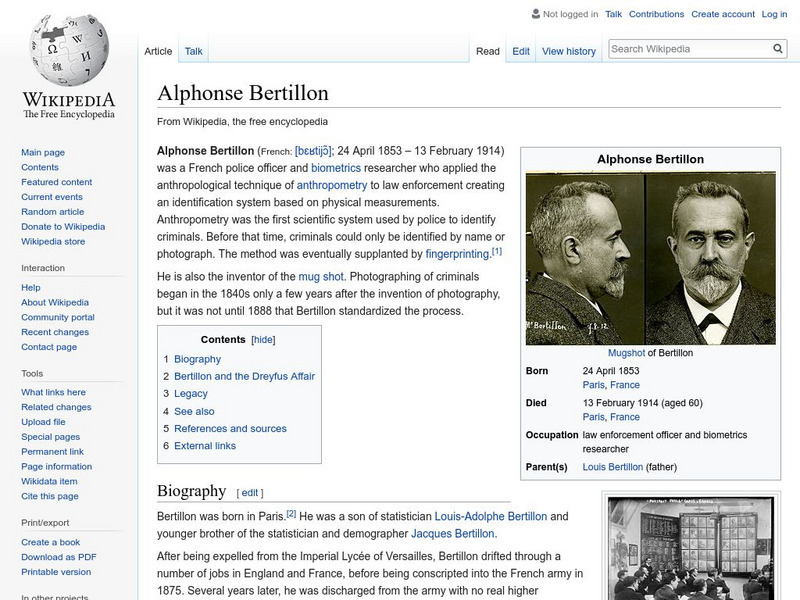Image resolution: width=800 pixels, height=600 pixels.
Task: Switch to the Talk tab
Action: [x=194, y=51]
